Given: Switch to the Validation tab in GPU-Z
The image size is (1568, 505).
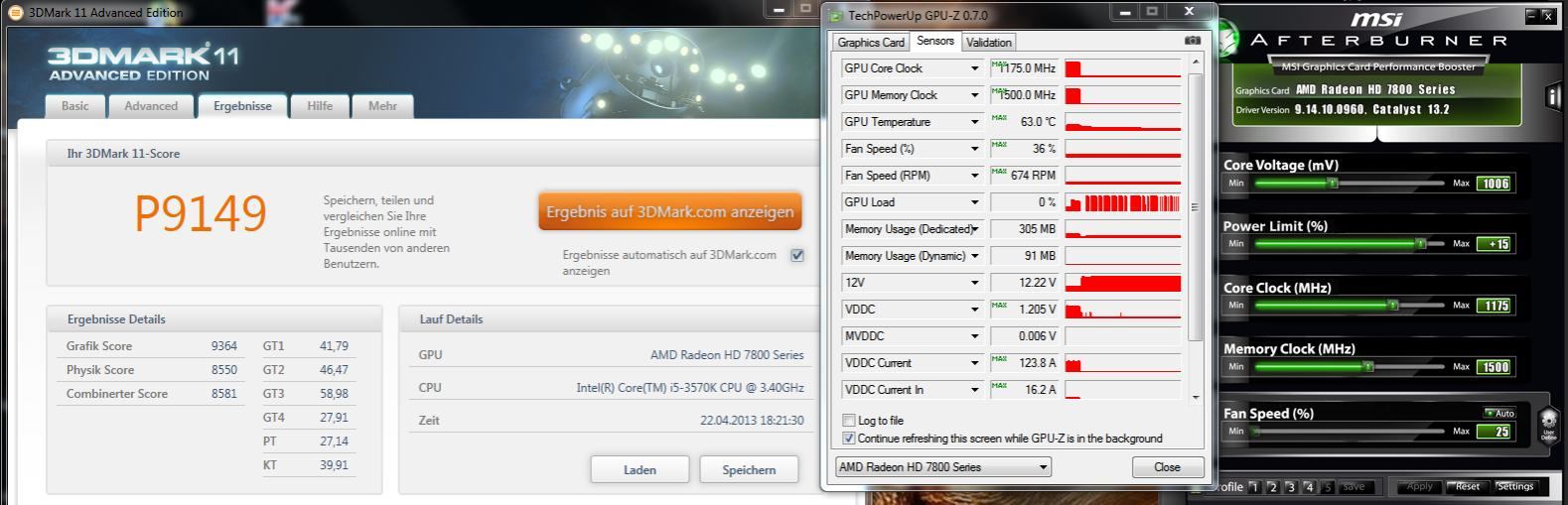Looking at the screenshot, I should [x=989, y=43].
